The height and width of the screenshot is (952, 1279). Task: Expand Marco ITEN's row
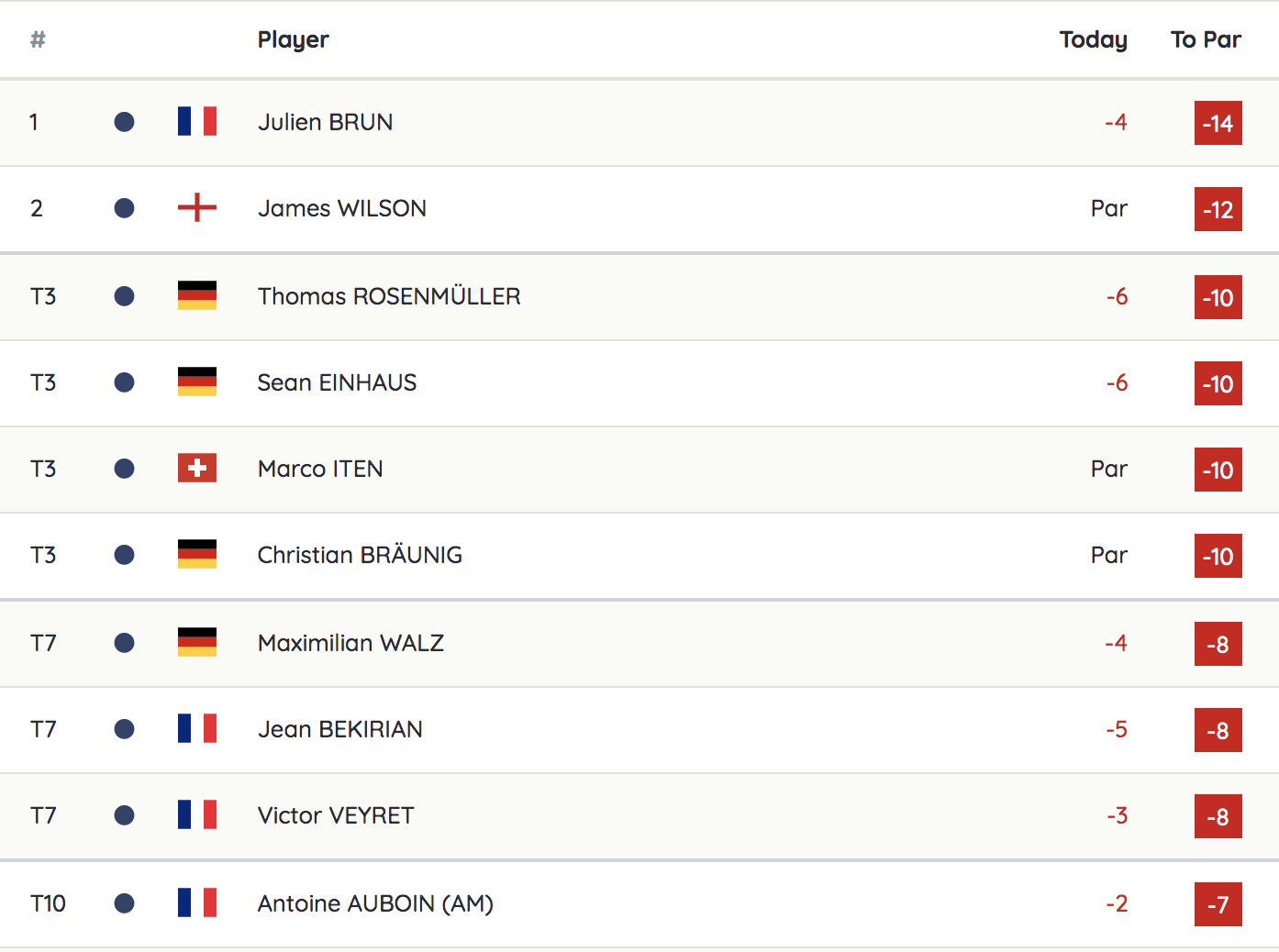tap(639, 470)
